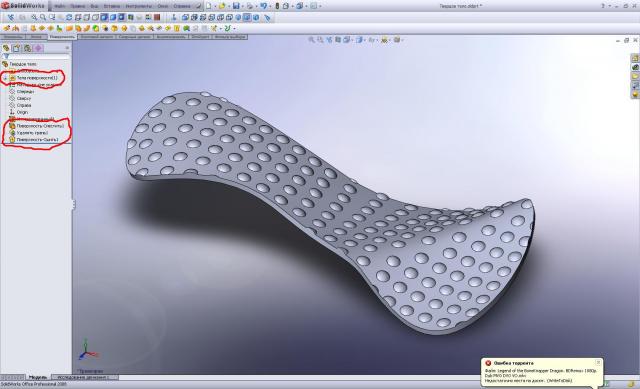Screen dimensions: 640x389
Task: Open the PropertyManager tab icon
Action: [x=17, y=48]
